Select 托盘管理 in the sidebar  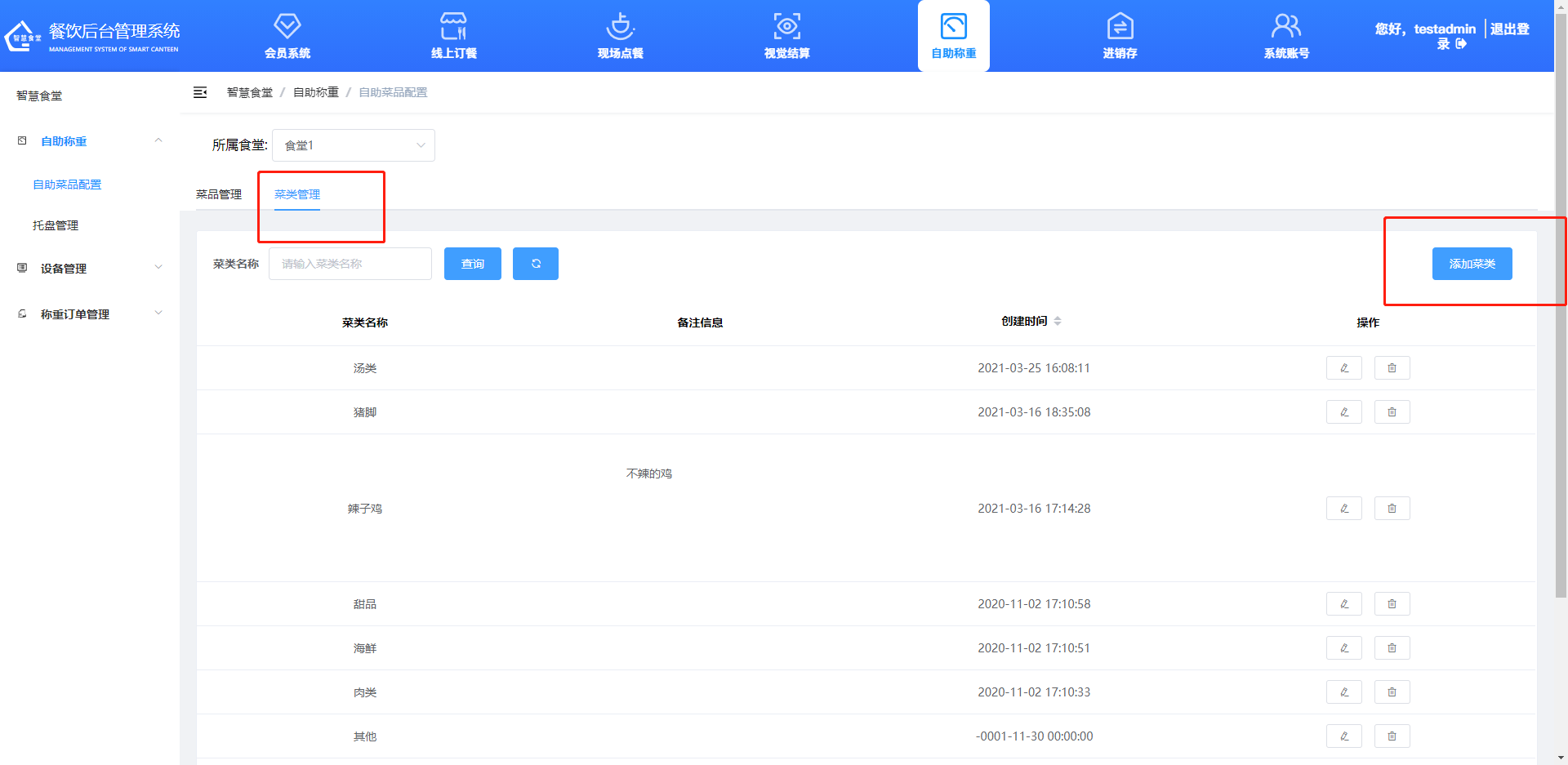56,225
